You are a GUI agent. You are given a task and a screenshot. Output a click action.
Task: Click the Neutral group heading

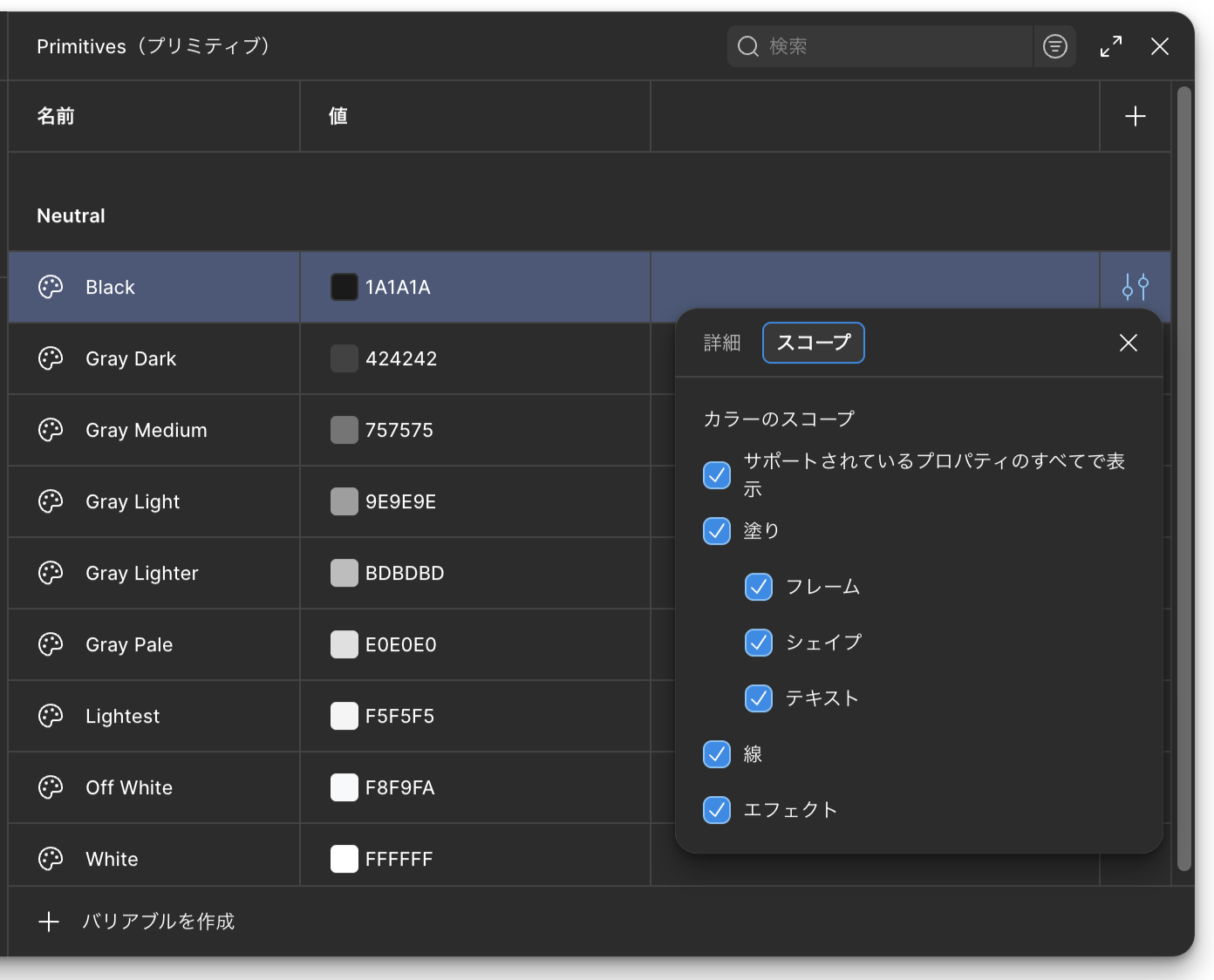[71, 215]
